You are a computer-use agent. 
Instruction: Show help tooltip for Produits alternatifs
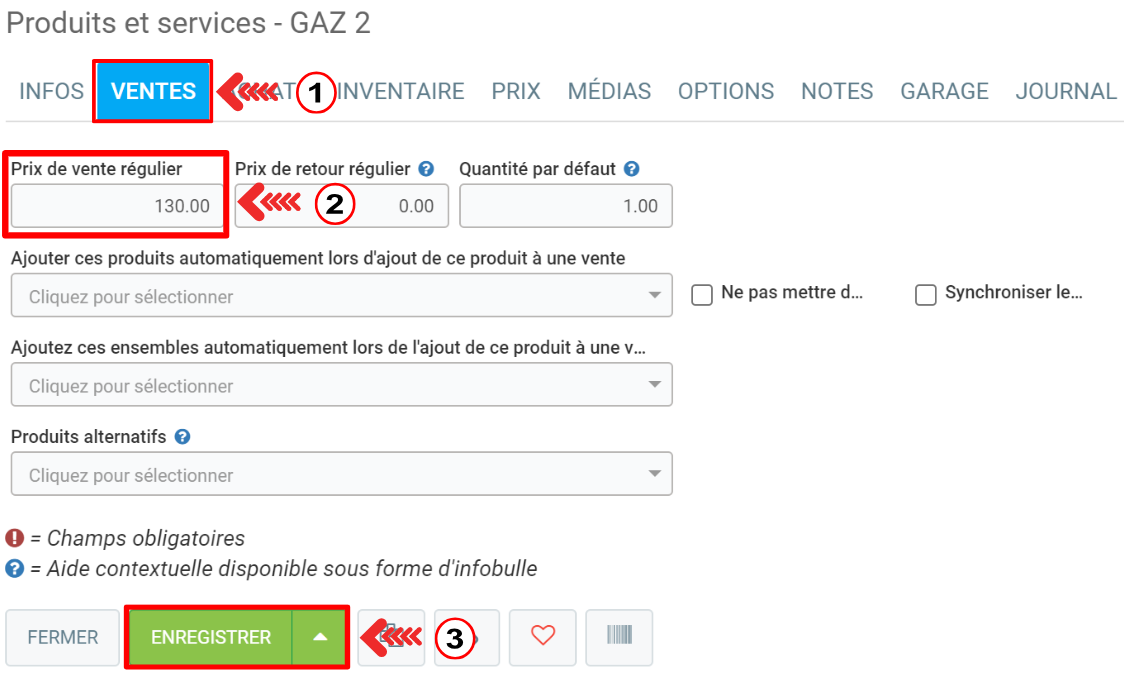tap(182, 437)
